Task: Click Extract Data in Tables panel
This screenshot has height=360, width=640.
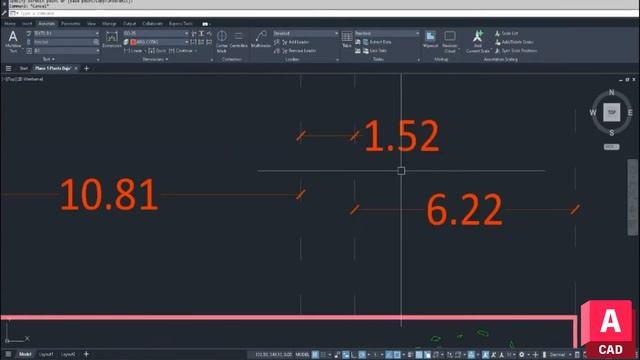Action: tap(377, 42)
